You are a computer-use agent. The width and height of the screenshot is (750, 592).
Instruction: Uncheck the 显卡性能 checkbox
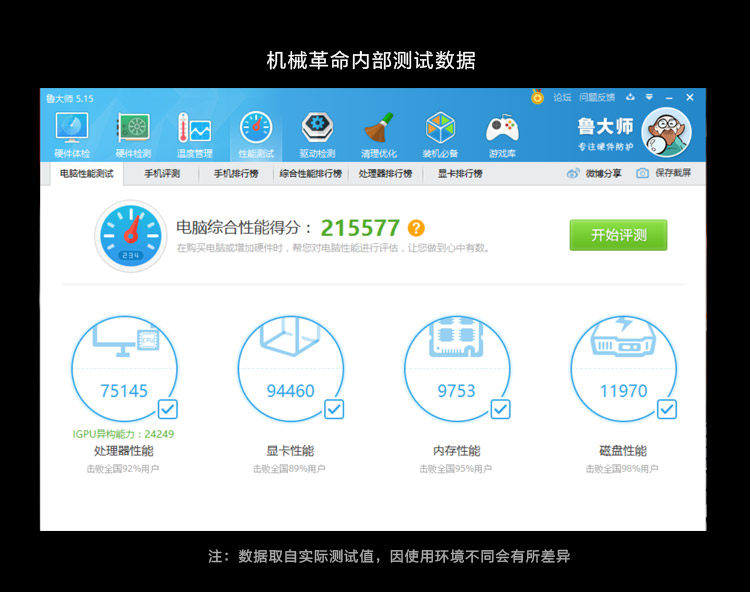(334, 409)
